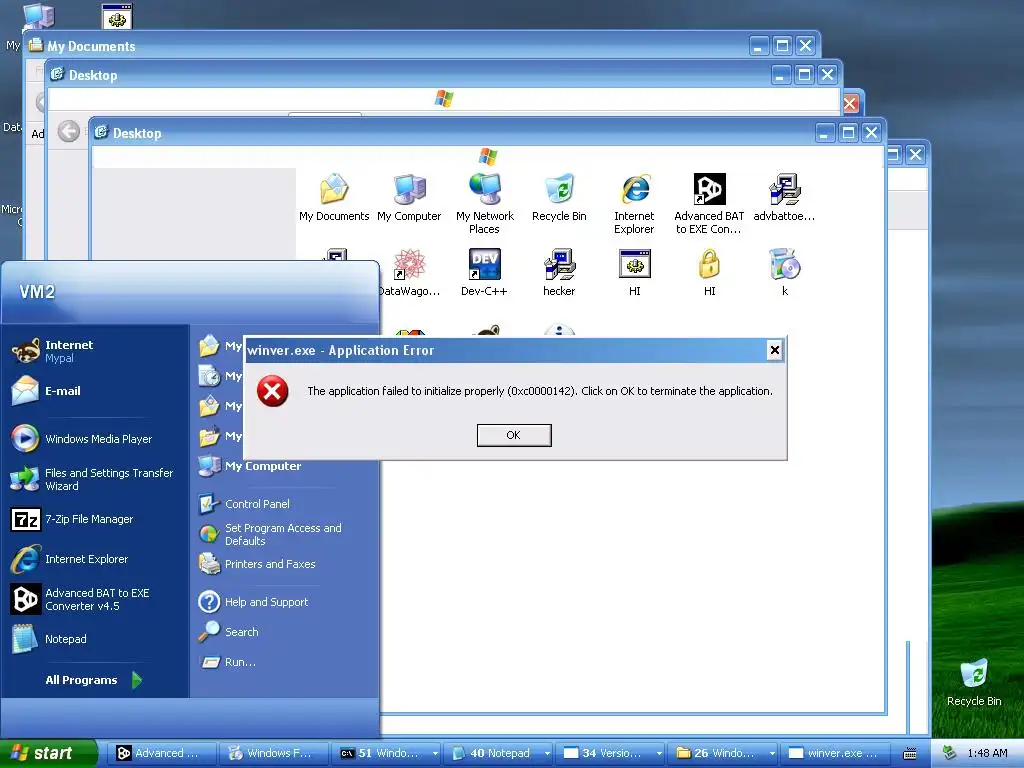Select Recycle Bin on the desktop wallpaper
The width and height of the screenshot is (1024, 768).
pyautogui.click(x=974, y=682)
